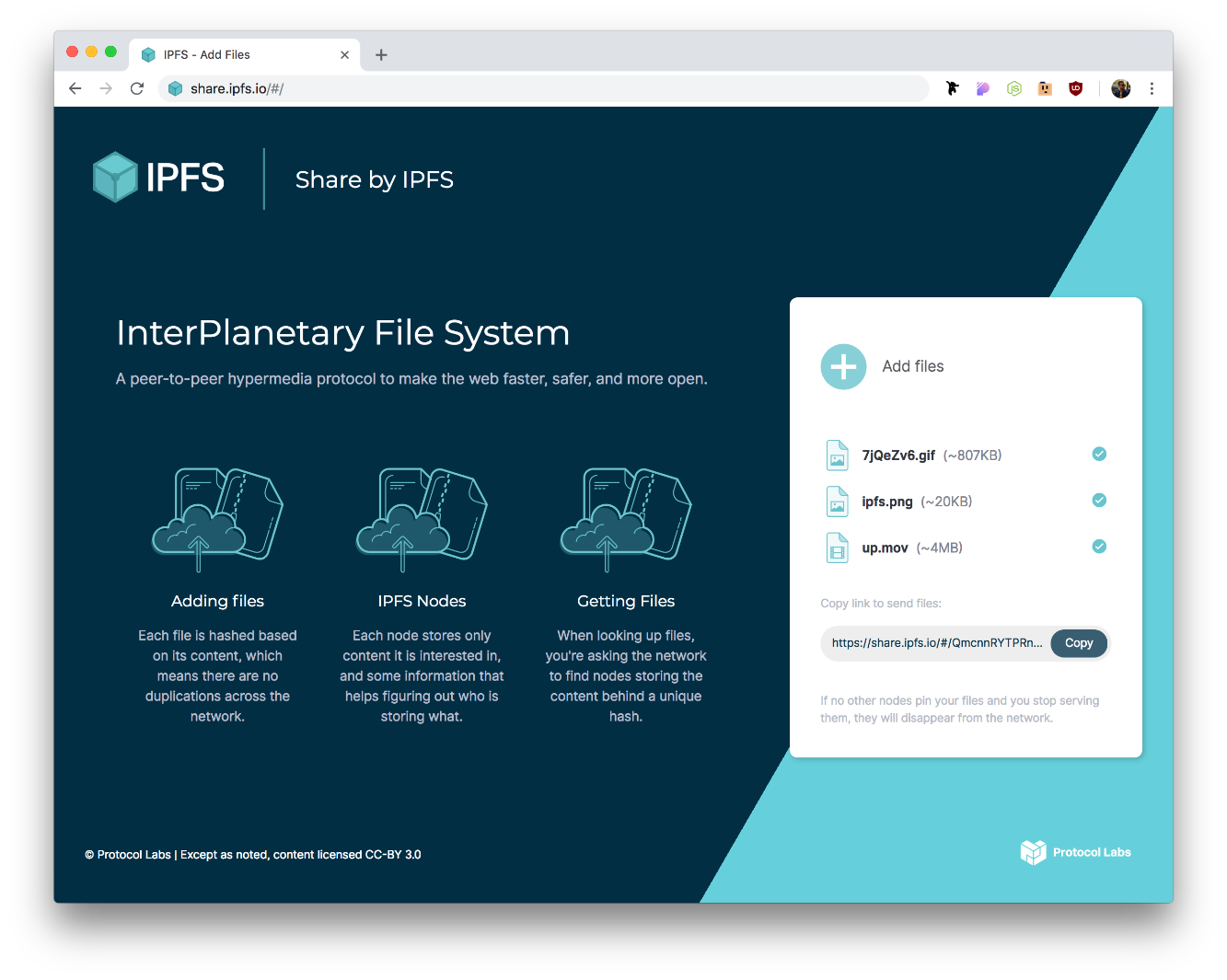Click the (~4MB) file size text
The height and width of the screenshot is (980, 1227).
(x=940, y=548)
